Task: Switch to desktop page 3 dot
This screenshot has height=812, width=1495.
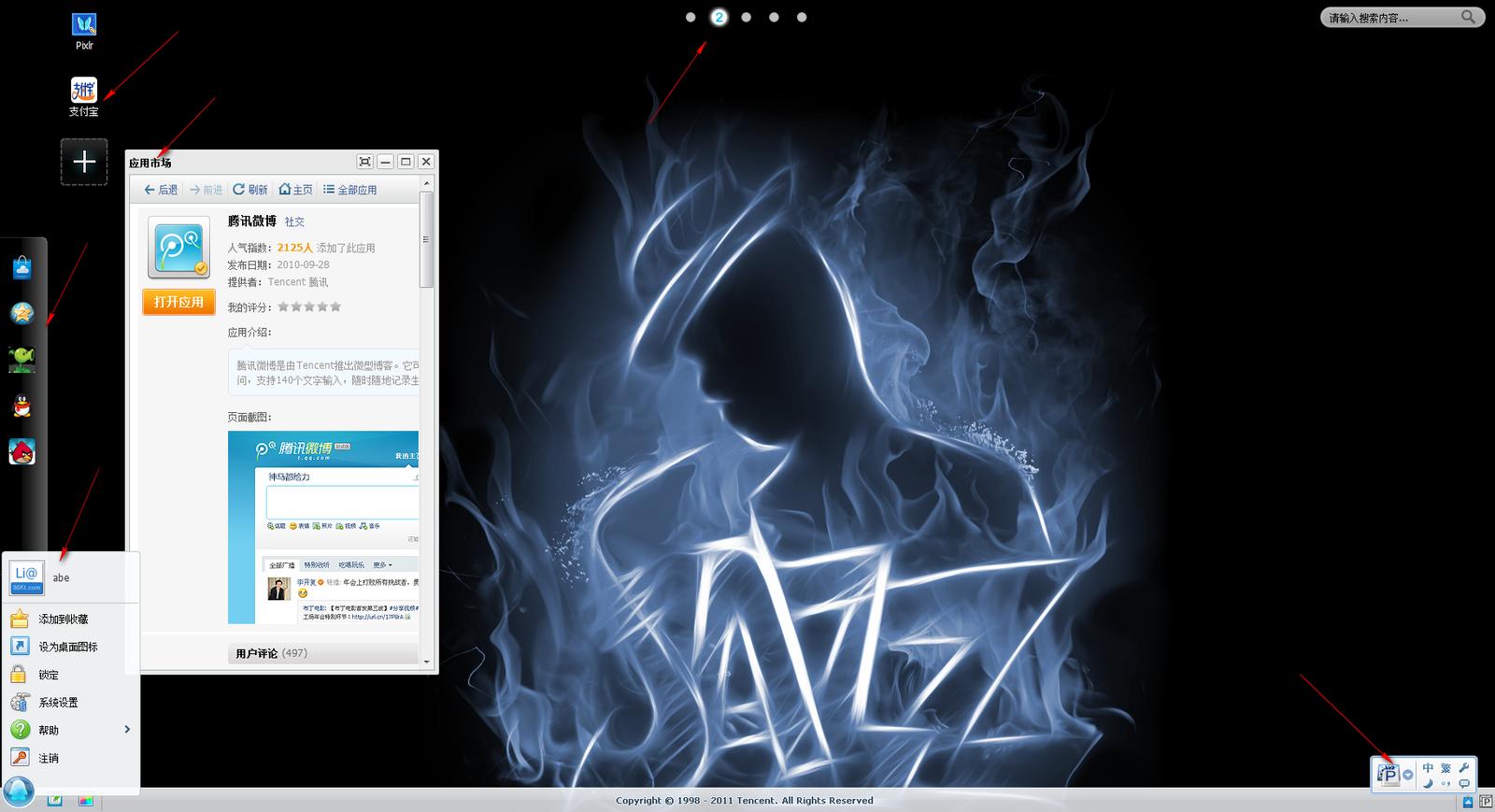Action: tap(746, 17)
